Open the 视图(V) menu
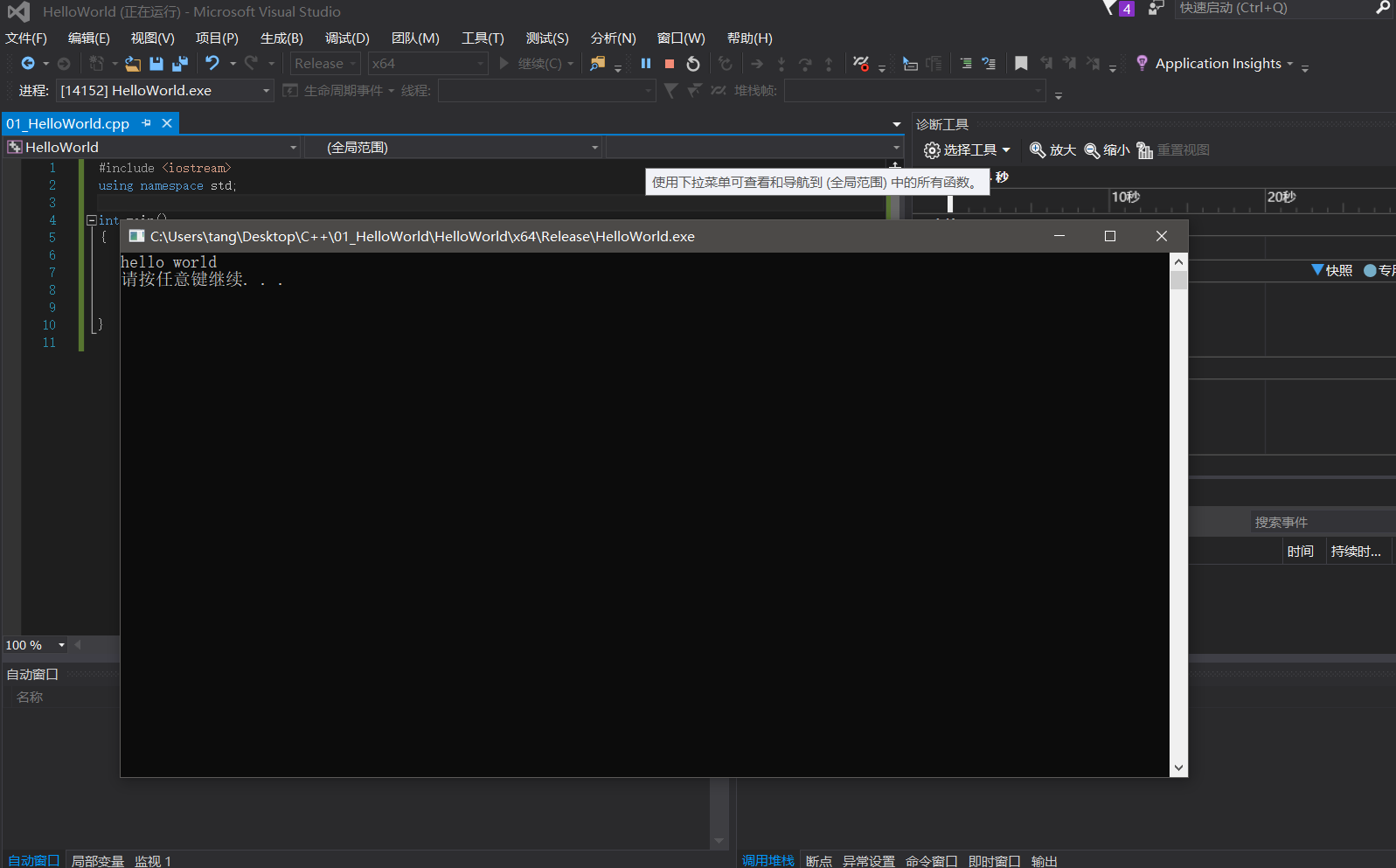This screenshot has height=868, width=1396. [153, 38]
